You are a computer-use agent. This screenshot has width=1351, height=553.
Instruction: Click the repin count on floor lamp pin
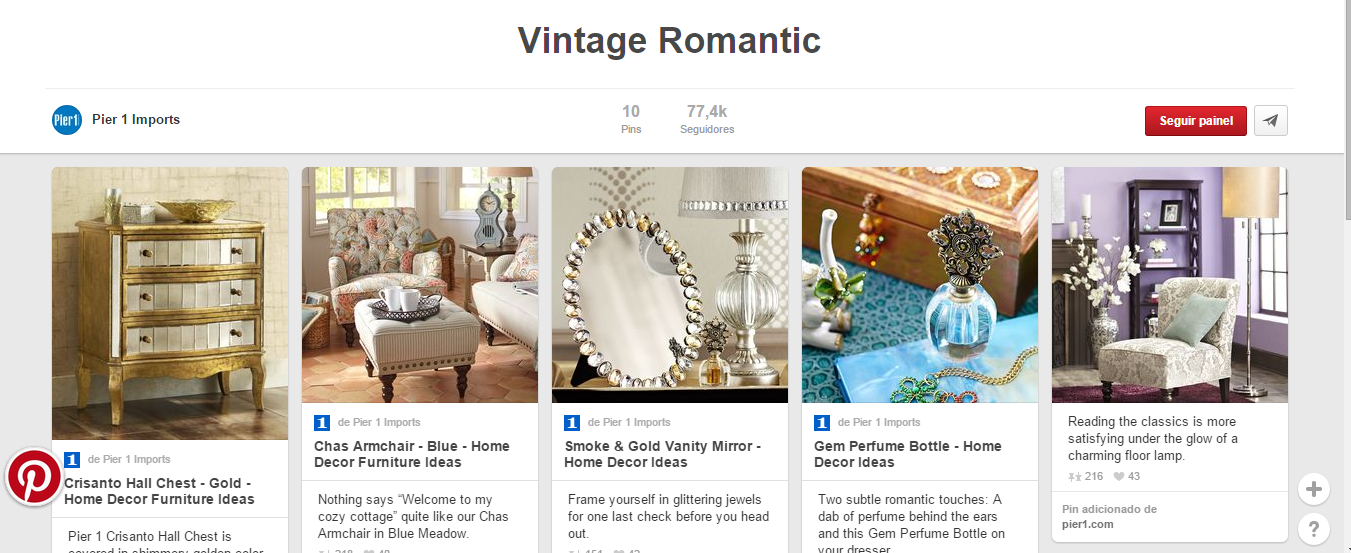pyautogui.click(x=1086, y=476)
